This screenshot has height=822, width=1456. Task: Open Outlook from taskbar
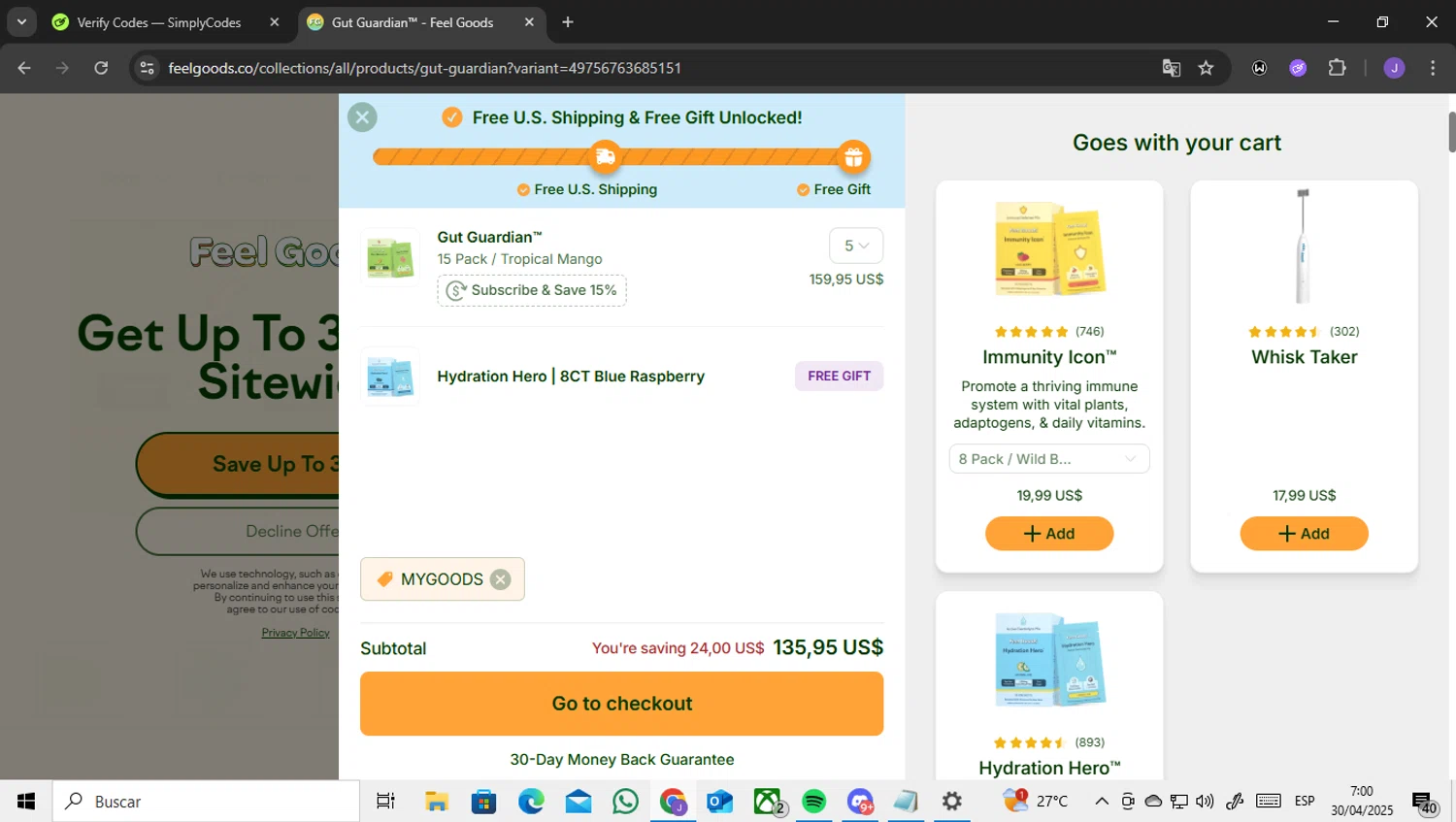[x=719, y=802]
